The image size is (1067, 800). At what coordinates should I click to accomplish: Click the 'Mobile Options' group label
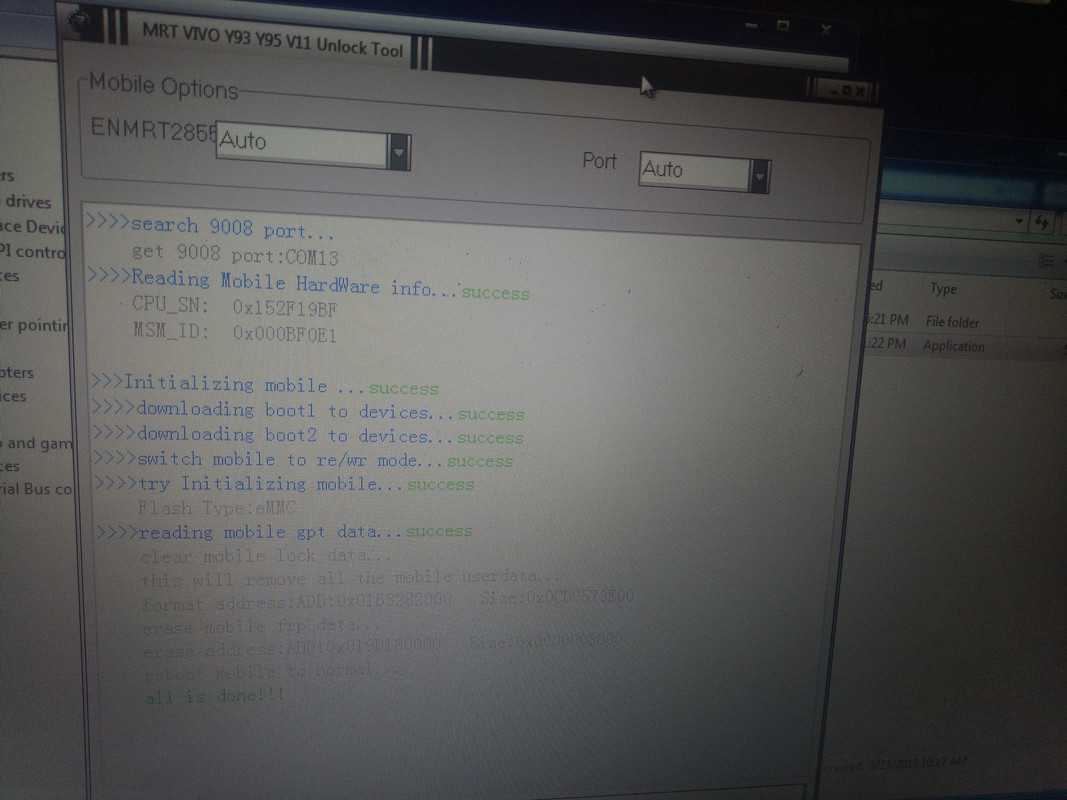click(x=163, y=86)
